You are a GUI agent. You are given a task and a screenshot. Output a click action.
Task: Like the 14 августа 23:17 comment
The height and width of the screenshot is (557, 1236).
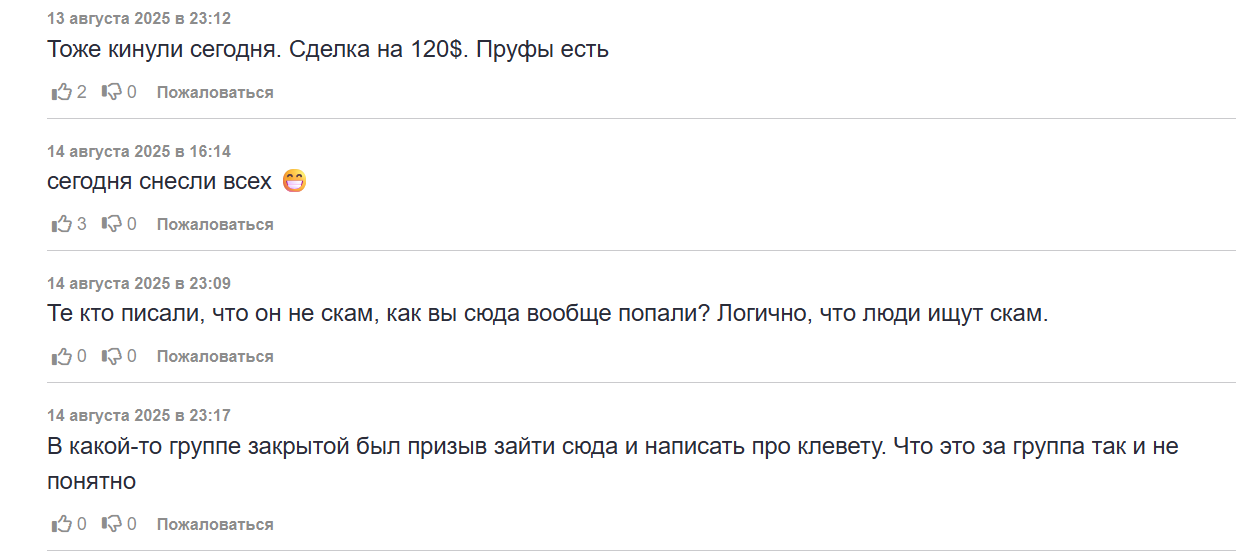[x=62, y=524]
